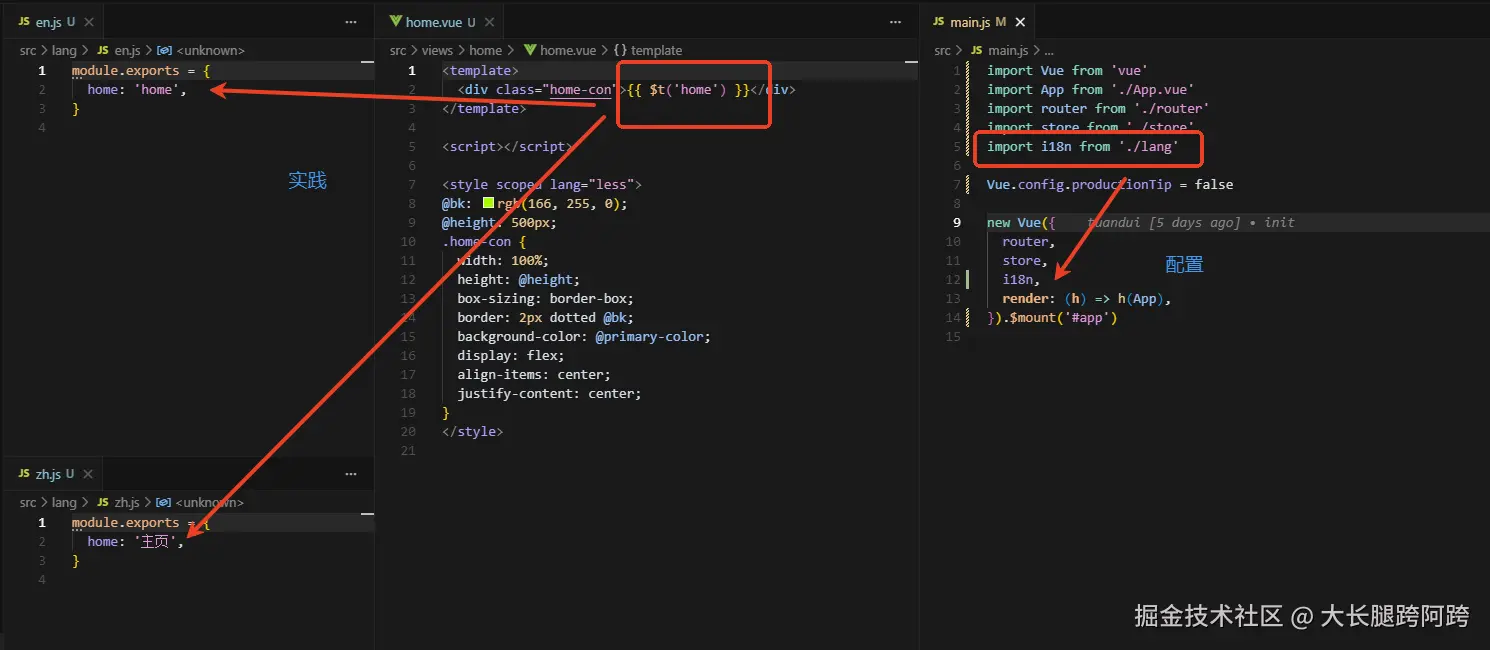Click the 'tuandui [5 days ago] • init' blame annotation
Screen dimensions: 1490x650
[1190, 223]
